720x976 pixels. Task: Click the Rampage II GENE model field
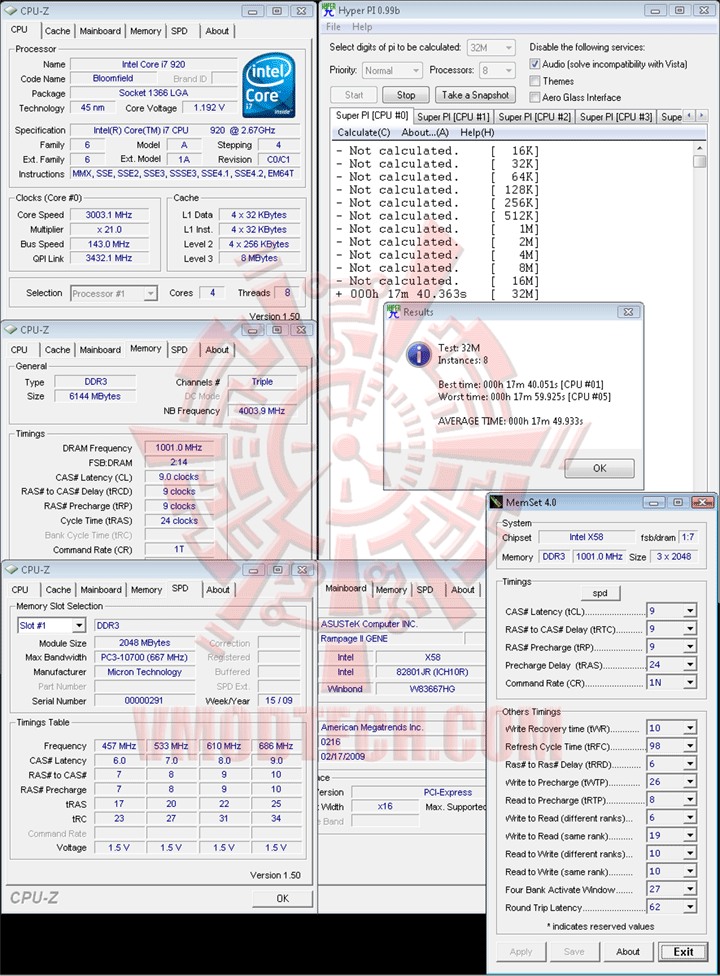click(392, 639)
